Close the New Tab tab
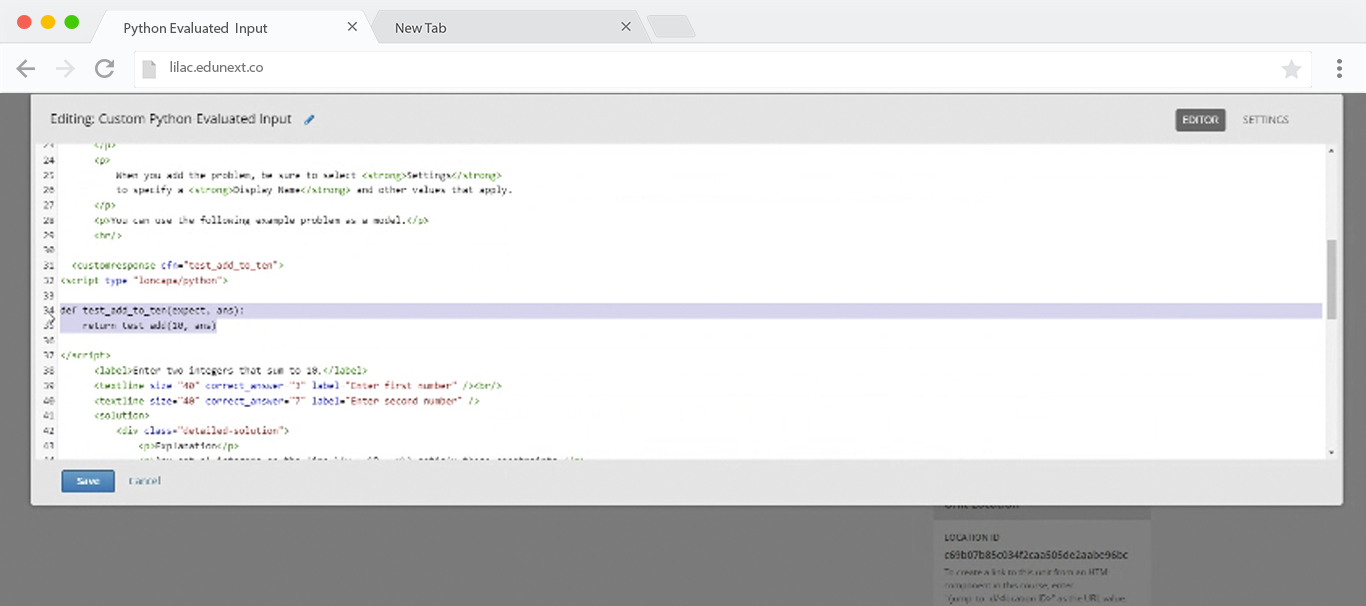The width and height of the screenshot is (1366, 606). click(626, 27)
